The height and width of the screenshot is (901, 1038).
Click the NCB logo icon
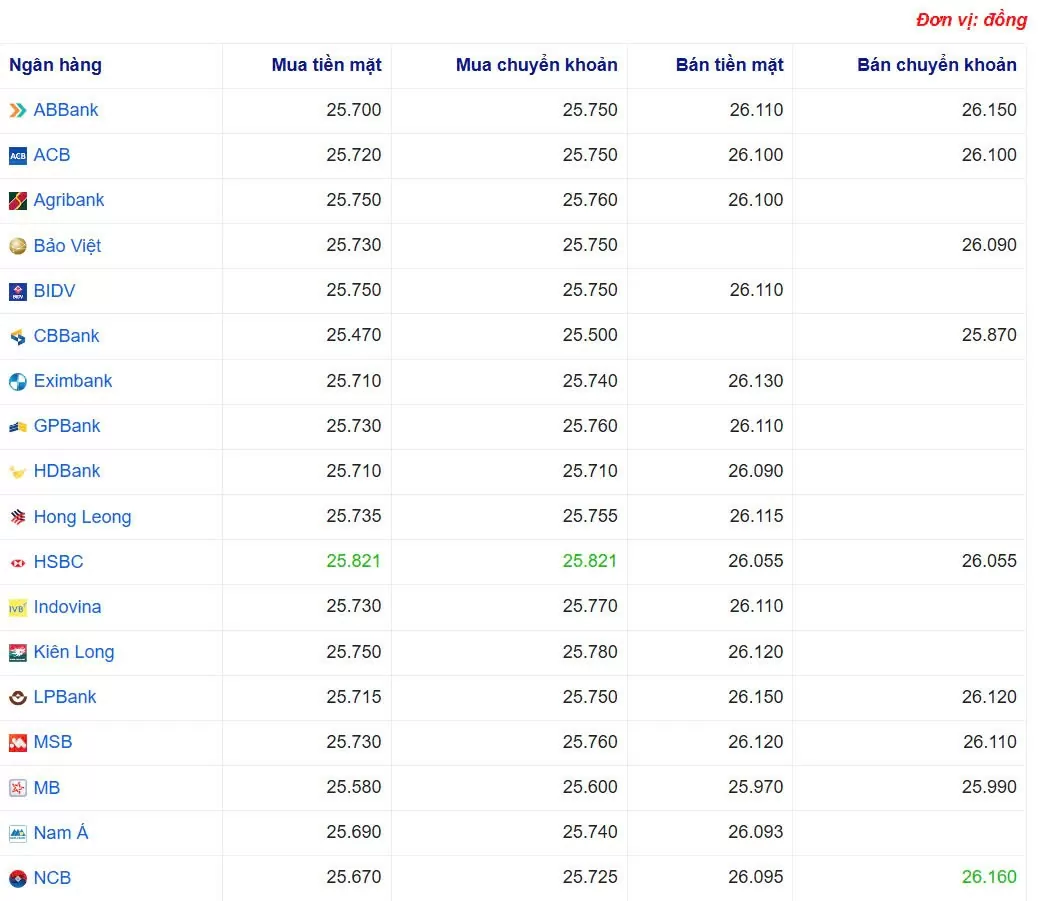pos(18,878)
